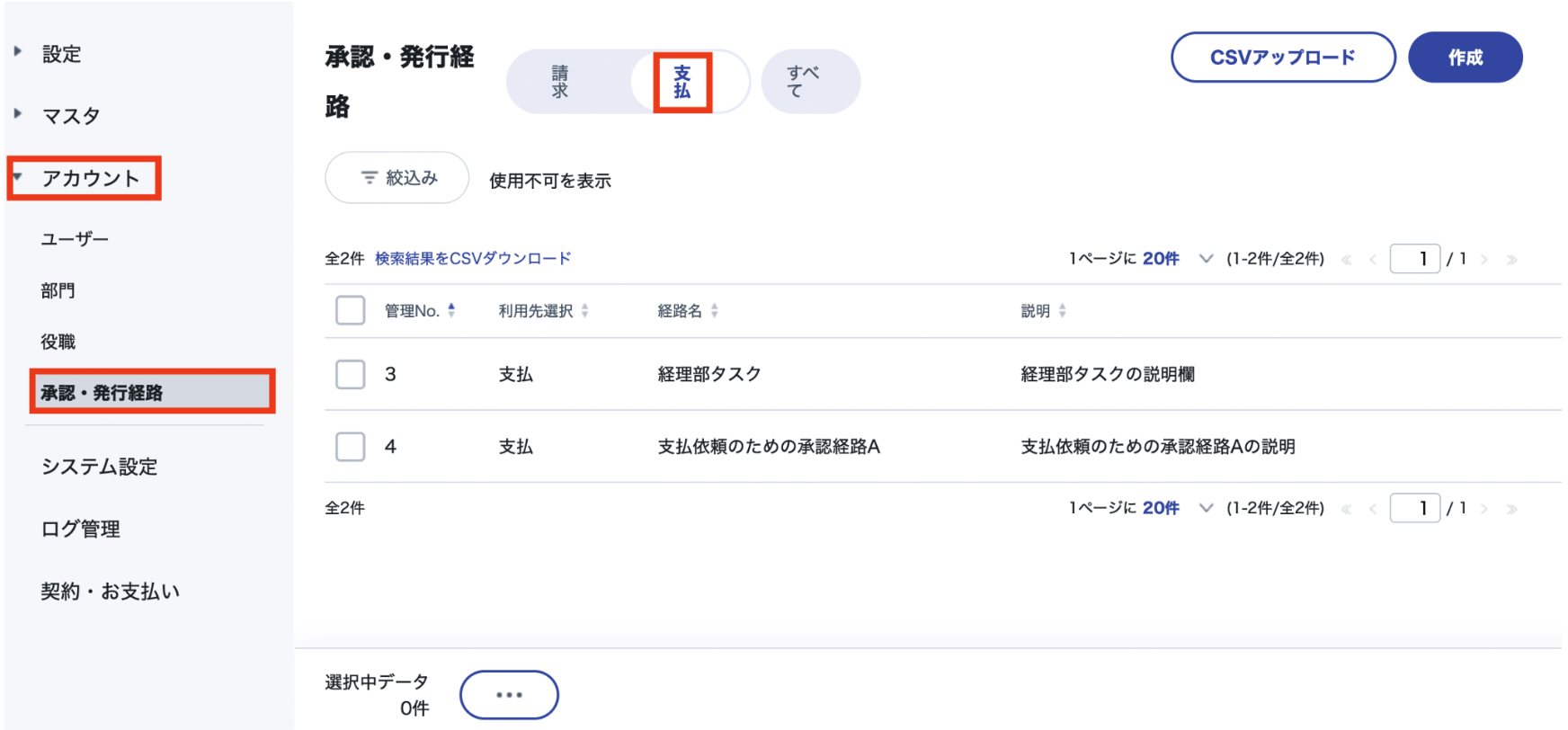Toggle the select-all header checkbox
1568x730 pixels.
click(x=350, y=310)
